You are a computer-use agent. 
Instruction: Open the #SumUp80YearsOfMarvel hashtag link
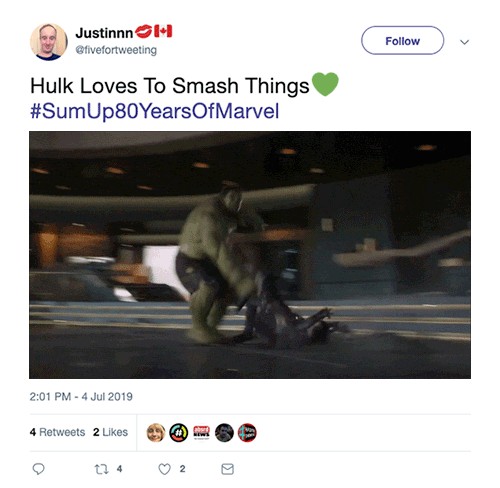pyautogui.click(x=155, y=111)
